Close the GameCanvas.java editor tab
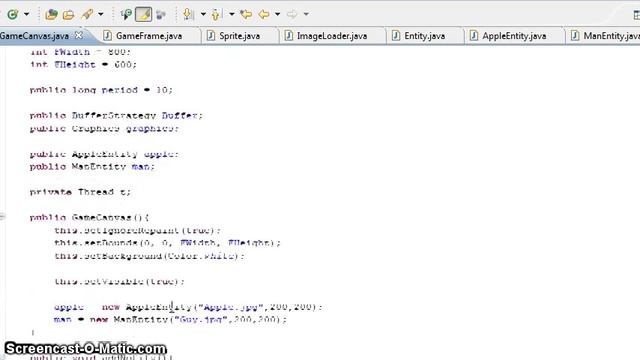 tap(79, 36)
